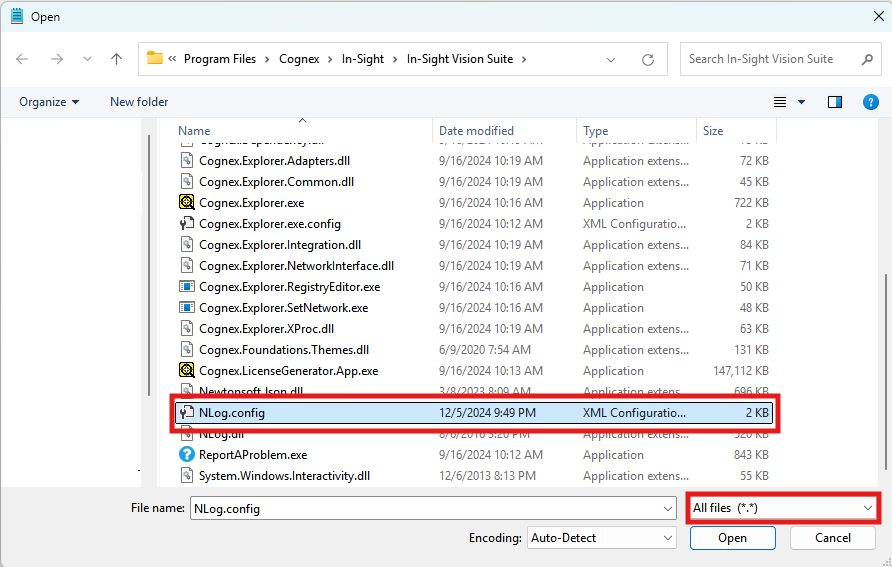This screenshot has width=892, height=567.
Task: Change the view layout icon
Action: pyautogui.click(x=780, y=102)
